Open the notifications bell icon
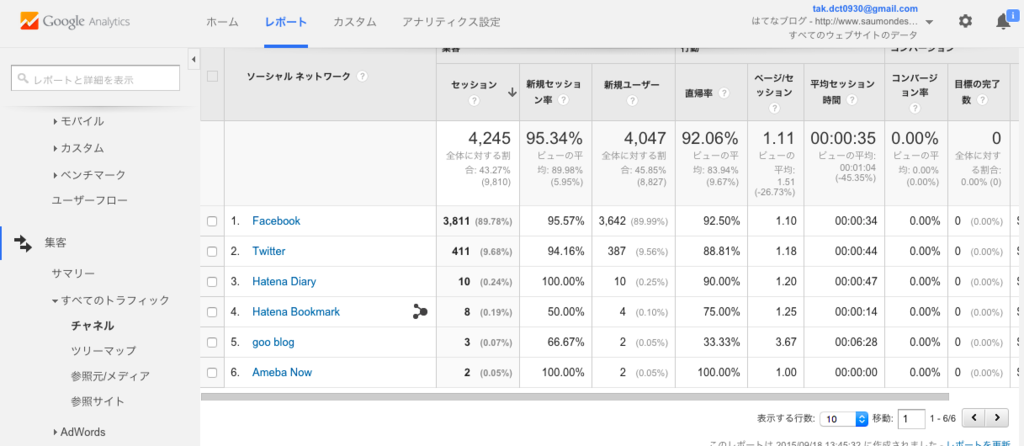This screenshot has width=1024, height=446. pos(1003,22)
